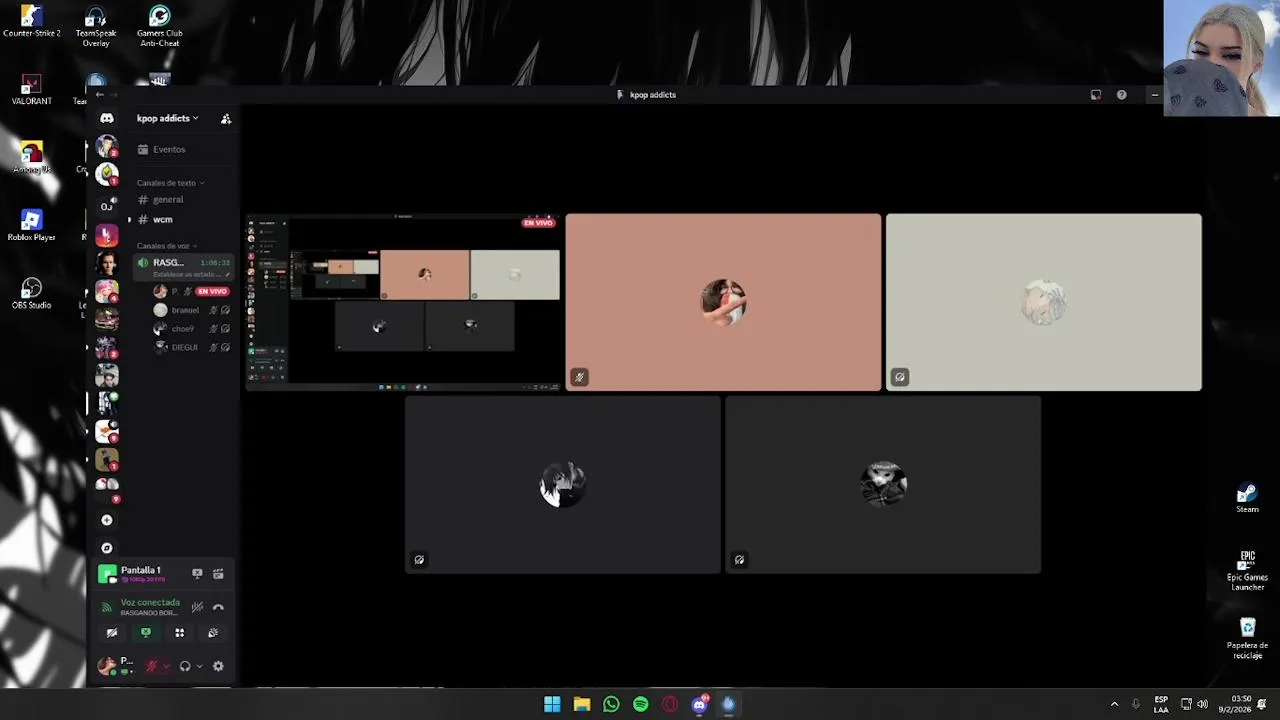1280x720 pixels.
Task: Open the activities grid icon
Action: (179, 633)
